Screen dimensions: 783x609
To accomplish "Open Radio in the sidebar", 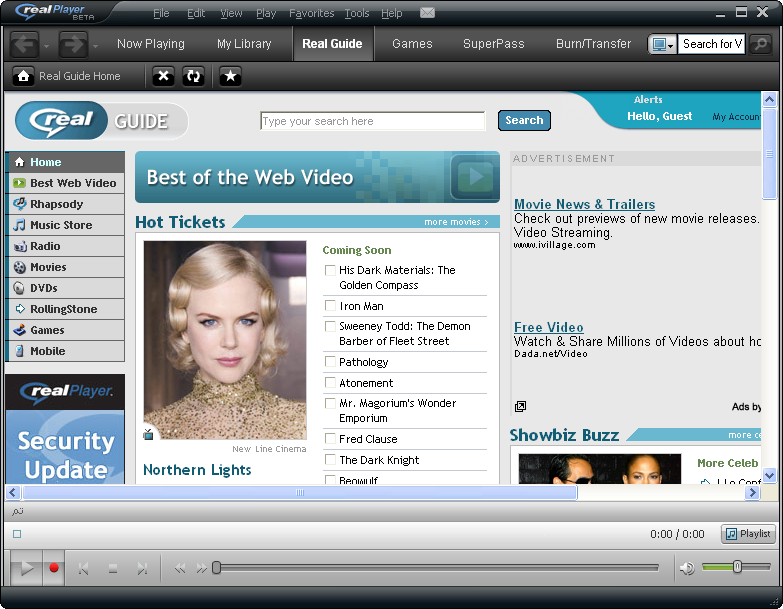I will pyautogui.click(x=65, y=246).
